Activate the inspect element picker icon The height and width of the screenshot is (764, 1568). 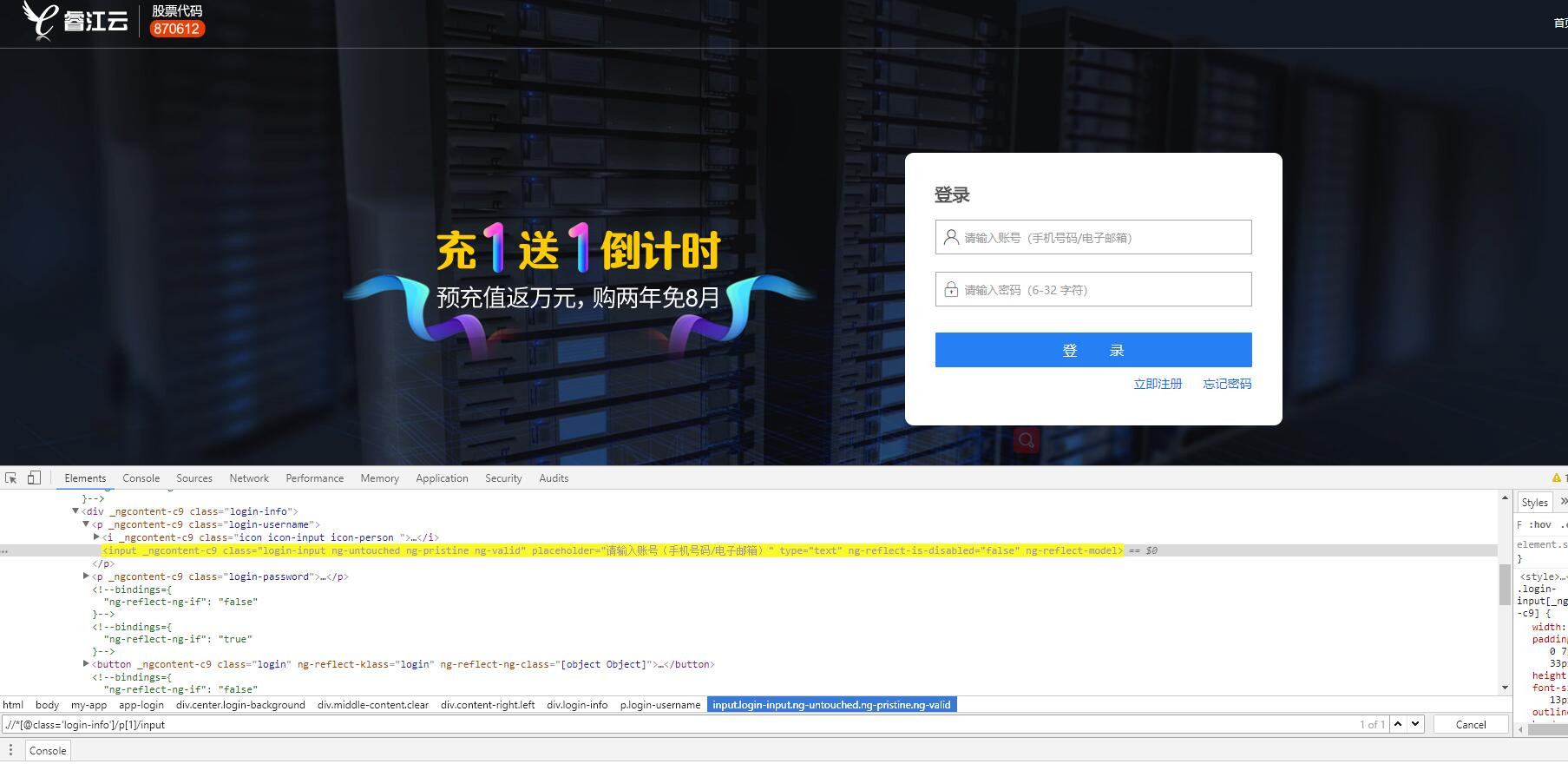click(x=11, y=478)
